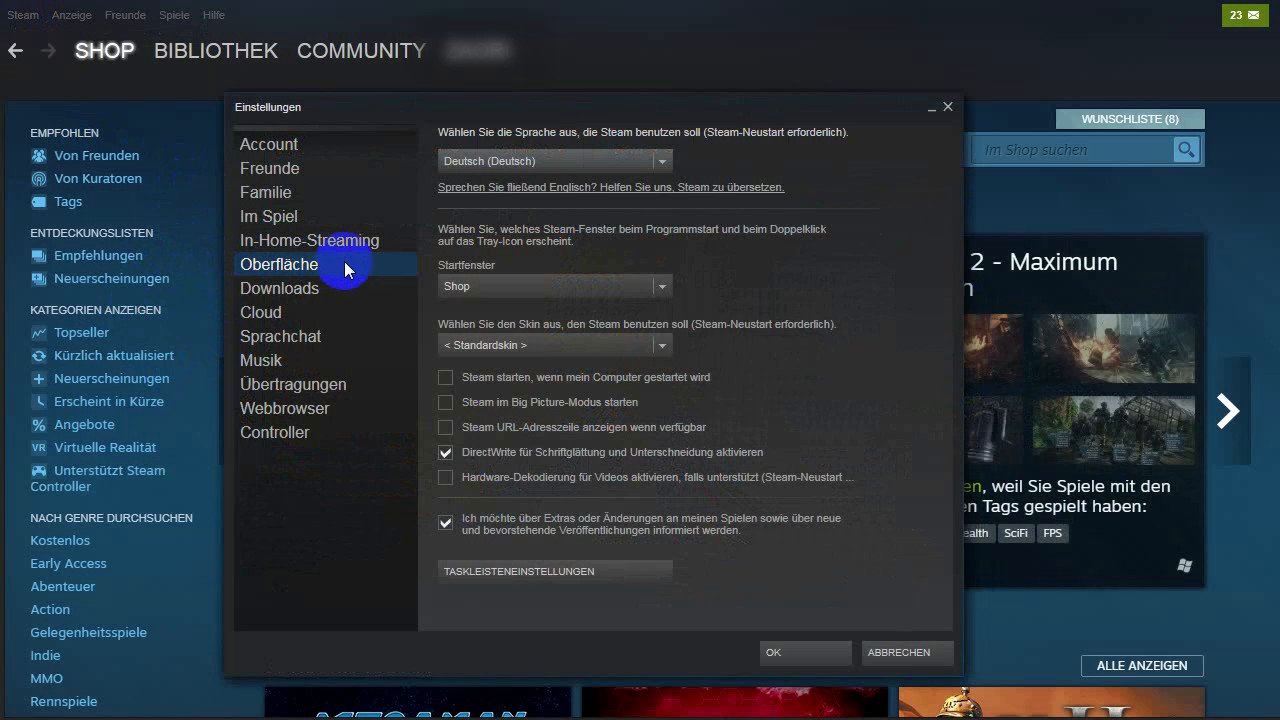This screenshot has height=720, width=1280.
Task: Click the Empfehlungen icon
Action: point(38,256)
